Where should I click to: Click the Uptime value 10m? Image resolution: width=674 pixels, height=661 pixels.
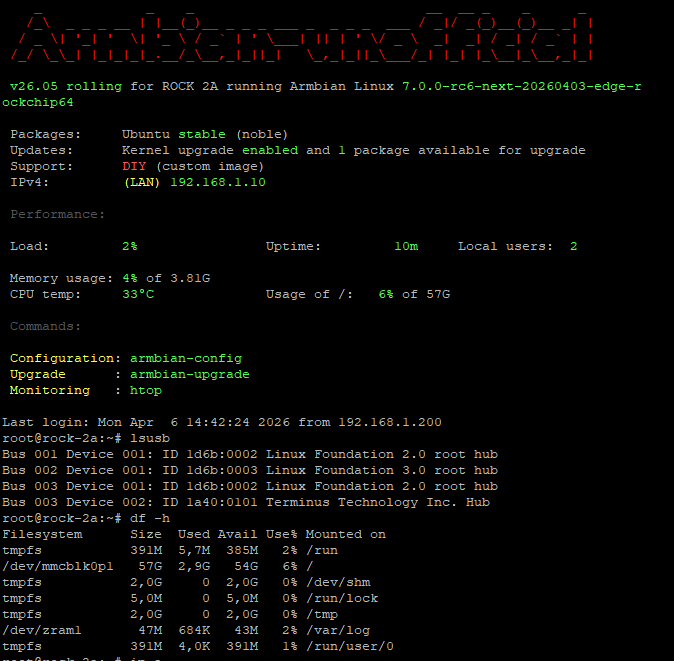pos(406,246)
